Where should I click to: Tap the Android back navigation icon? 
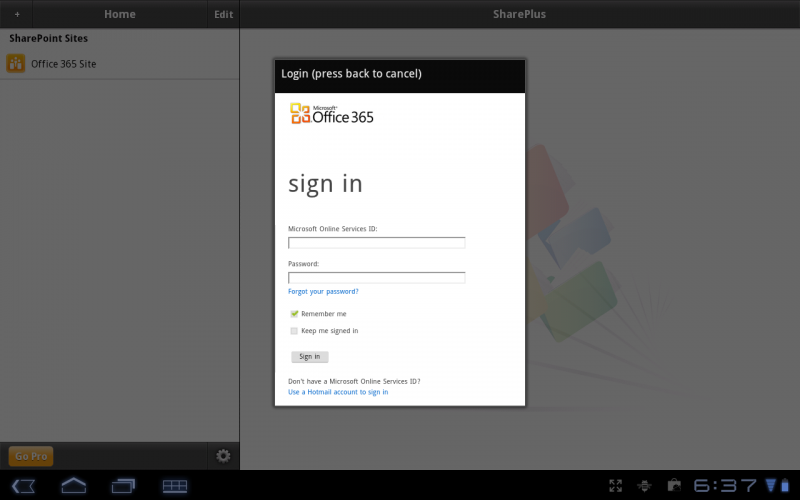tap(23, 486)
